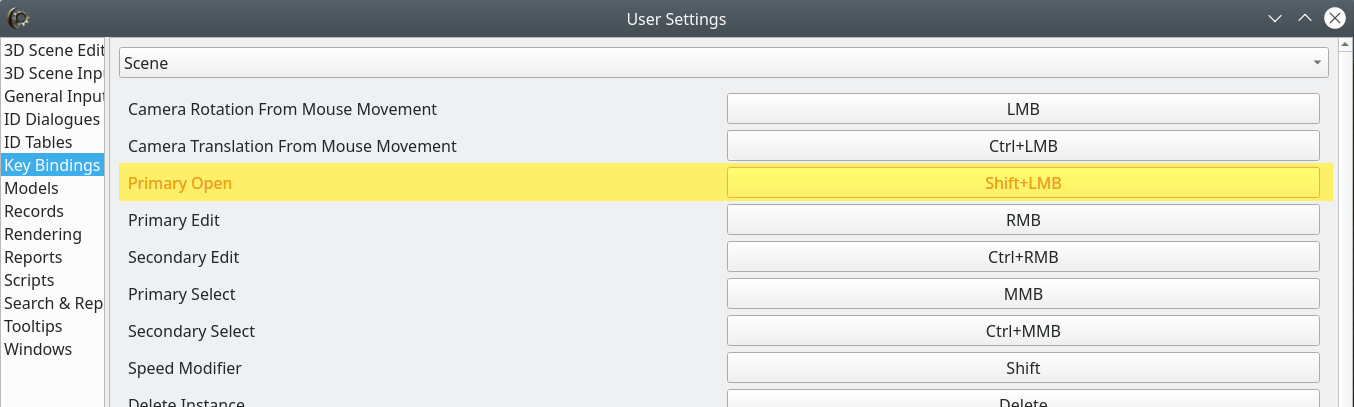1354x407 pixels.
Task: Click the OpenMW-CS app icon in title bar
Action: tap(19, 18)
